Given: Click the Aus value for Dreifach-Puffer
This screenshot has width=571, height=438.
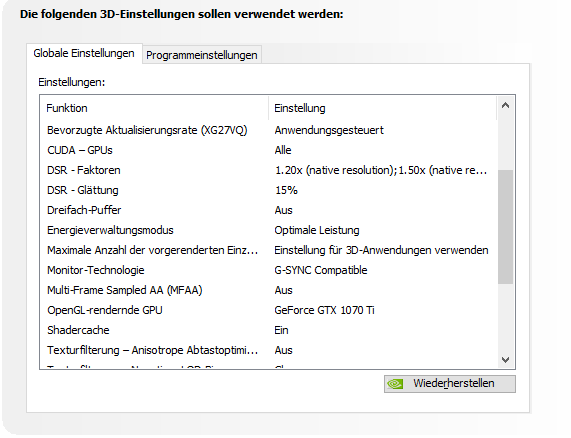Looking at the screenshot, I should tap(283, 210).
